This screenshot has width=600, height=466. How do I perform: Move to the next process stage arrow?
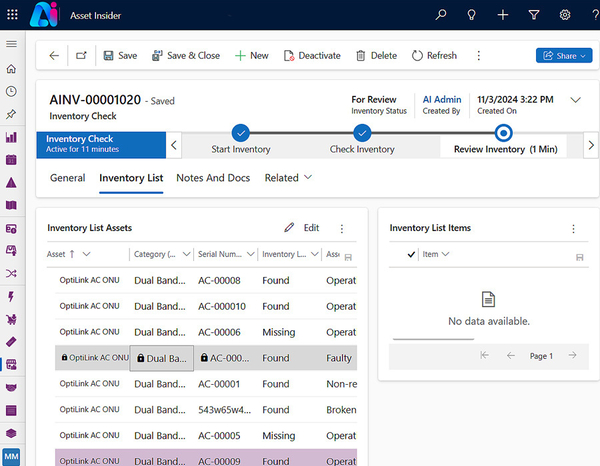tap(591, 145)
